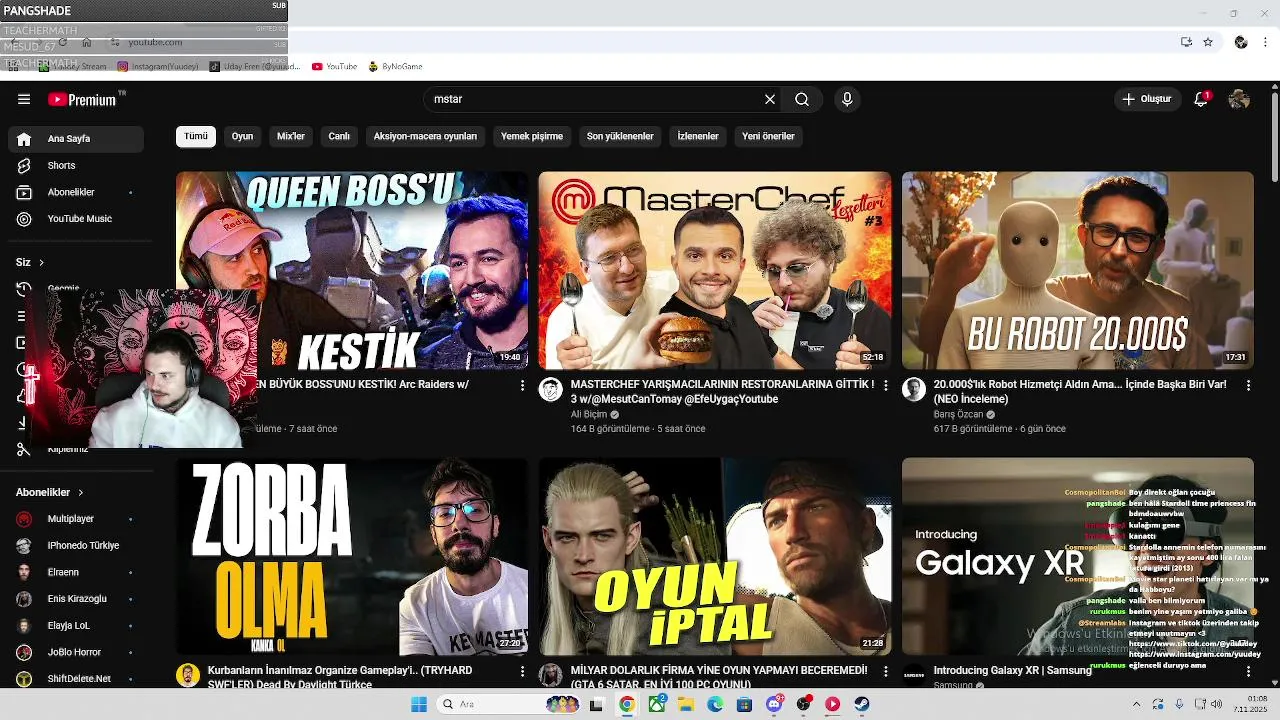
Task: Open the Multiplayer channel subscription
Action: point(76,519)
